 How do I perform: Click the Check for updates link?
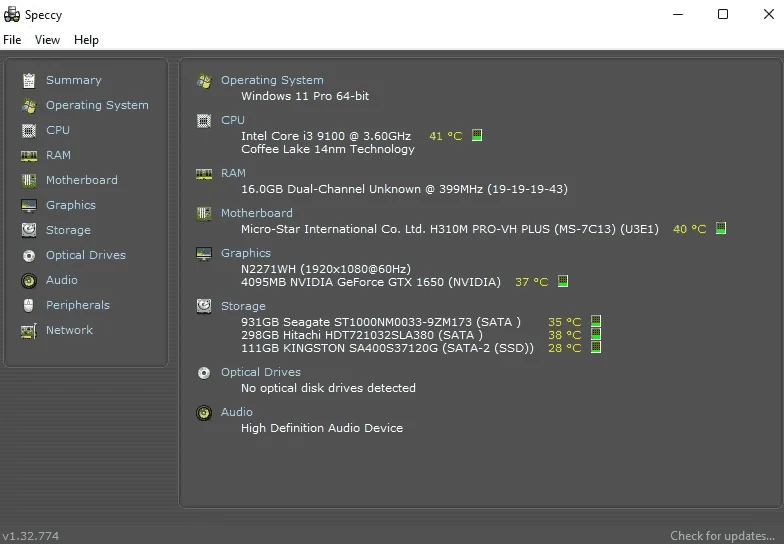click(x=722, y=536)
